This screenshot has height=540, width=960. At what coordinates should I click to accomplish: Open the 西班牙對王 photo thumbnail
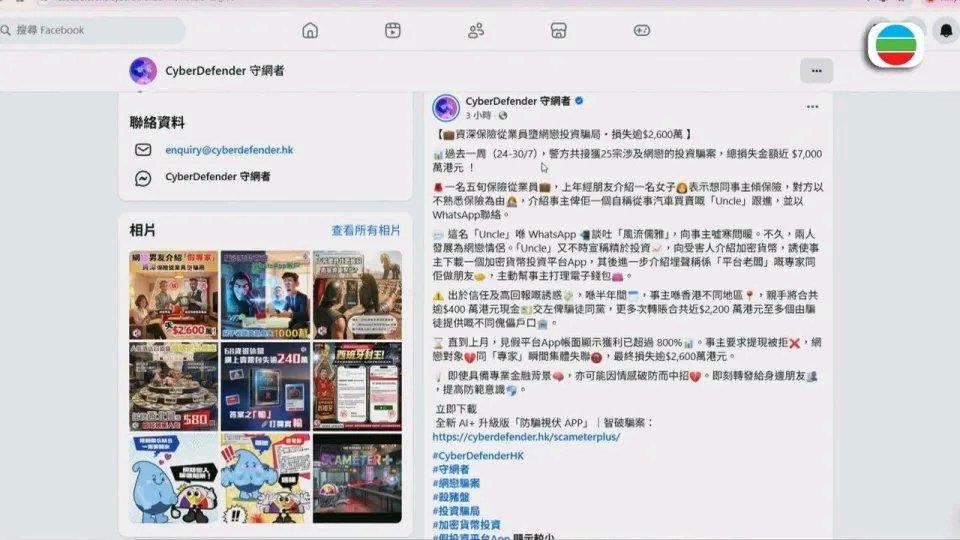point(357,386)
